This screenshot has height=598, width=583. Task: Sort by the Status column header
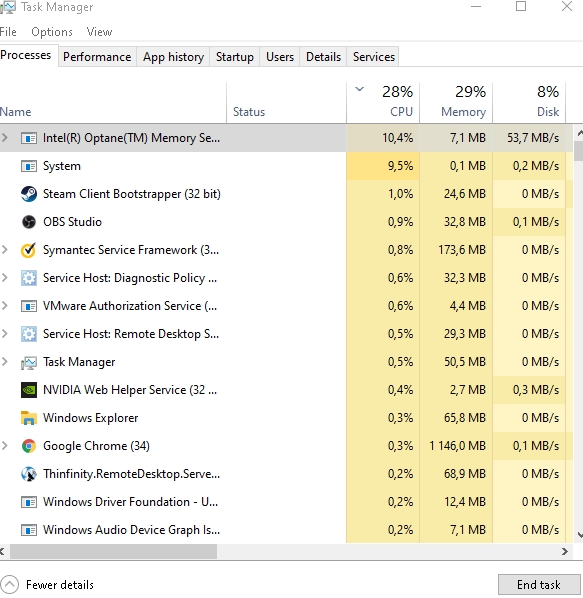pyautogui.click(x=287, y=102)
